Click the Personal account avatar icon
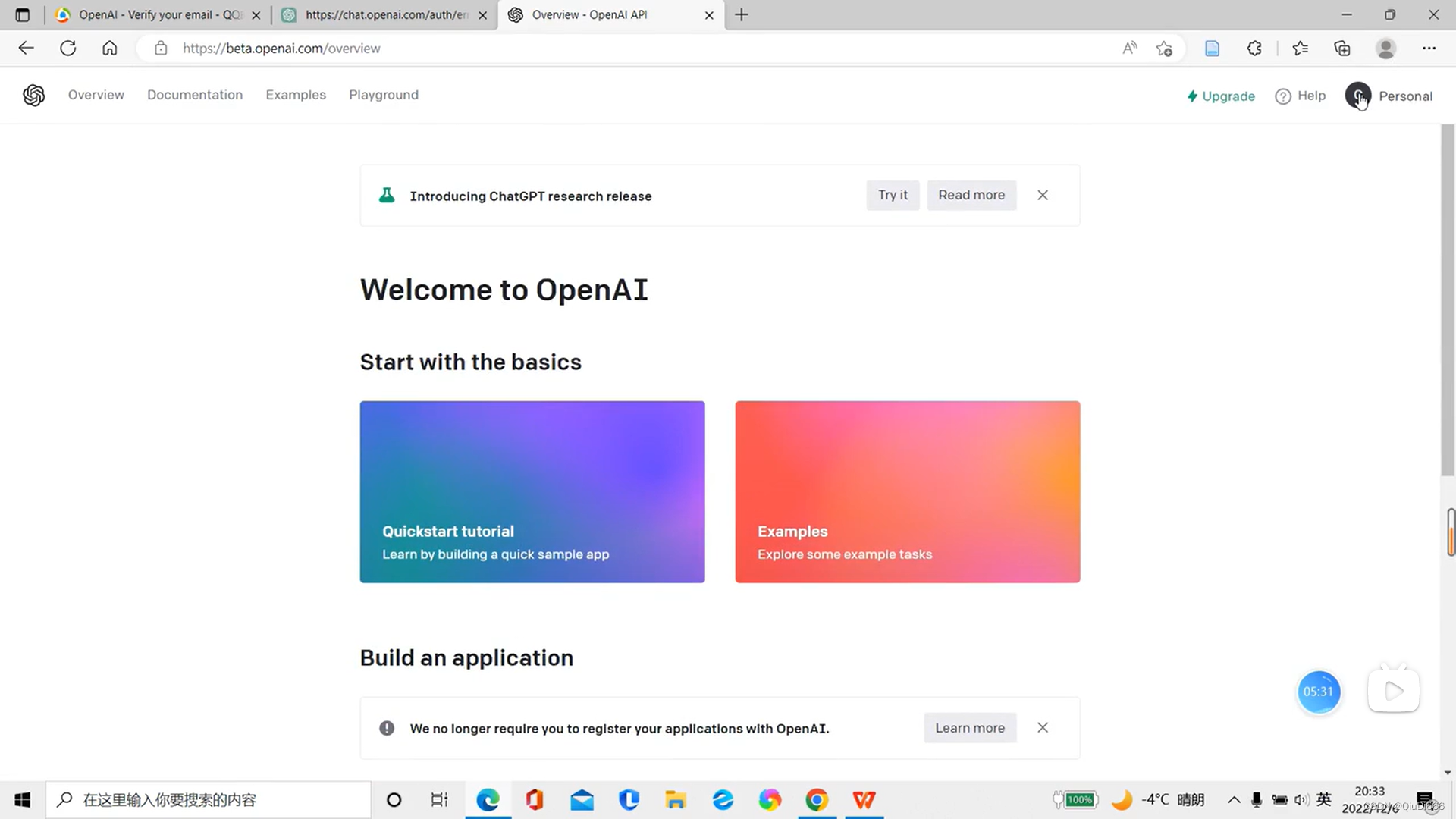The width and height of the screenshot is (1456, 819). pos(1358,96)
